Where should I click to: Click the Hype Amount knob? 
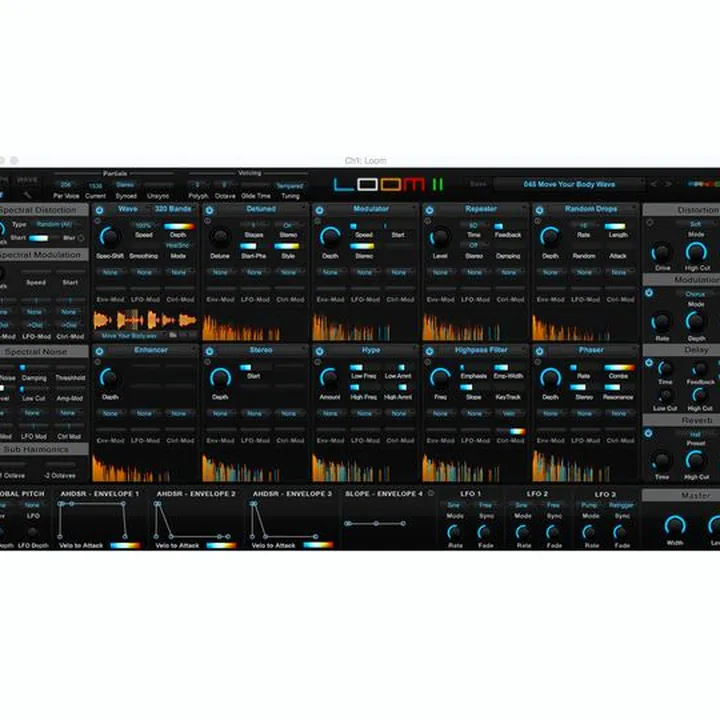[330, 377]
